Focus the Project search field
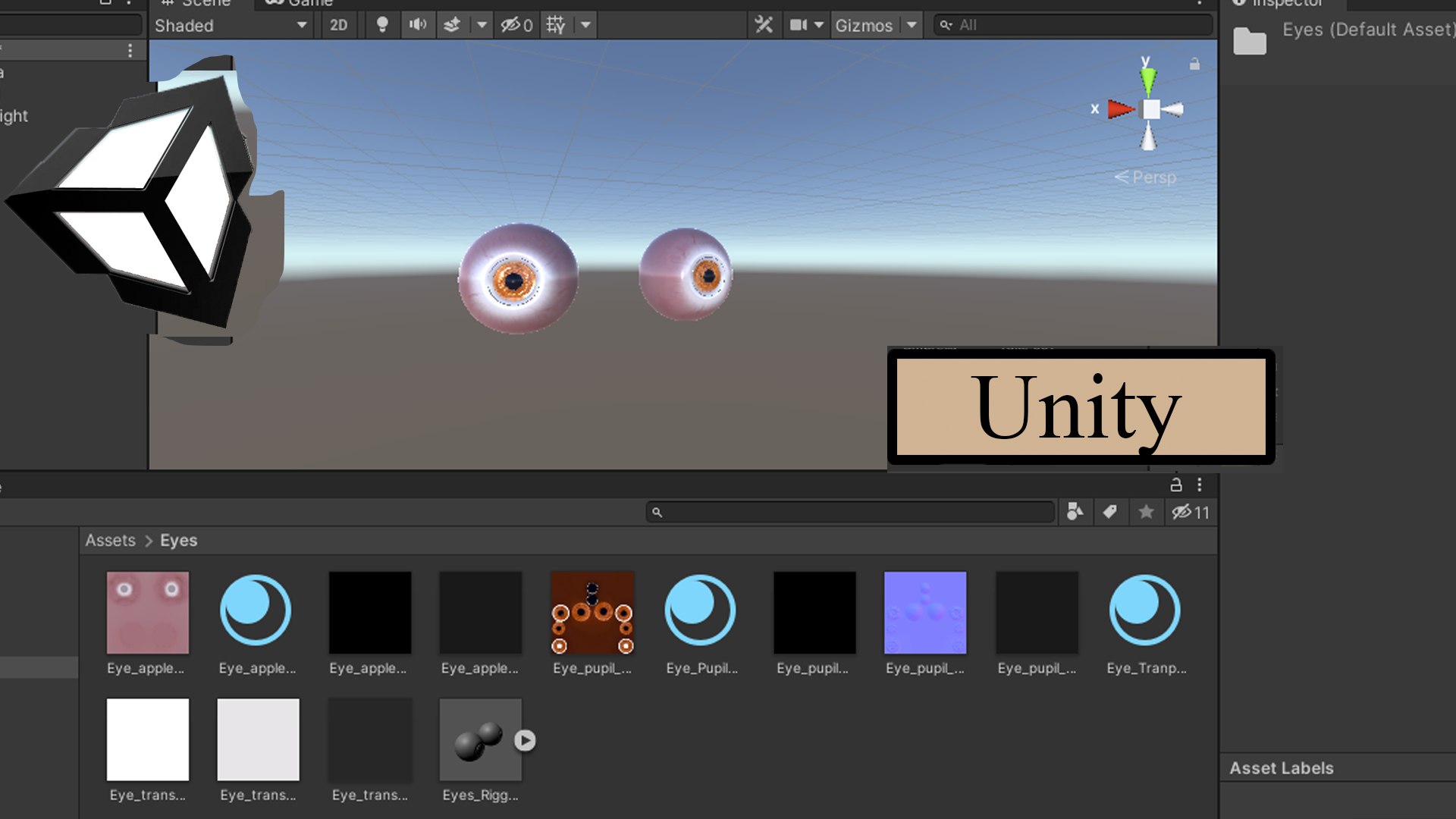The image size is (1456, 819). (x=850, y=513)
